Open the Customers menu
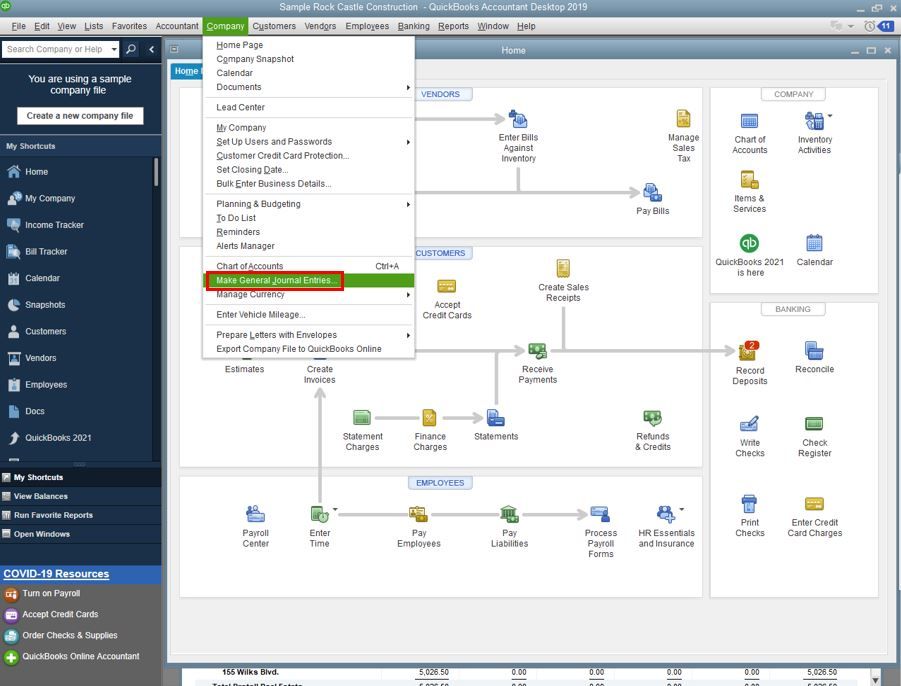This screenshot has width=901, height=686. (x=274, y=26)
